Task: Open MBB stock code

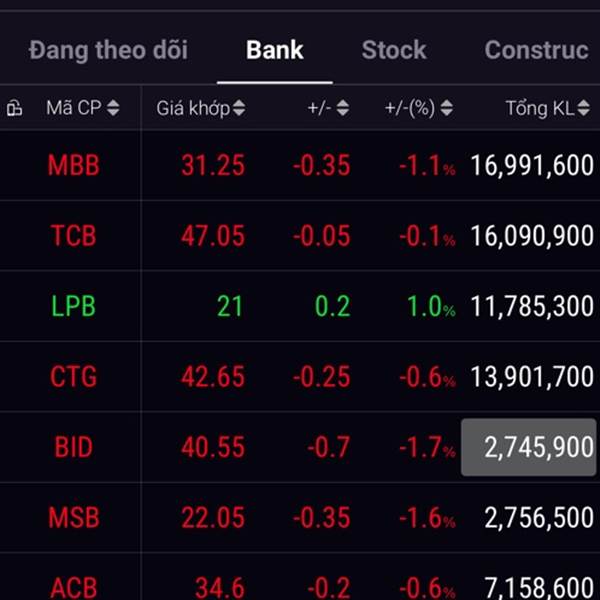Action: point(73,165)
